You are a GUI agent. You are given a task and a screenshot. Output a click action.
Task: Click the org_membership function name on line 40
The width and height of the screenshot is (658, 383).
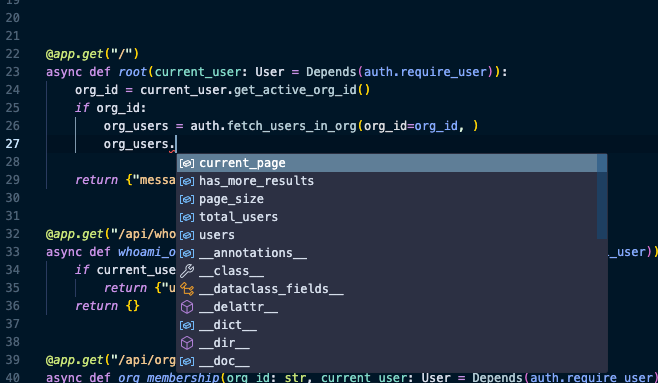[169, 378]
